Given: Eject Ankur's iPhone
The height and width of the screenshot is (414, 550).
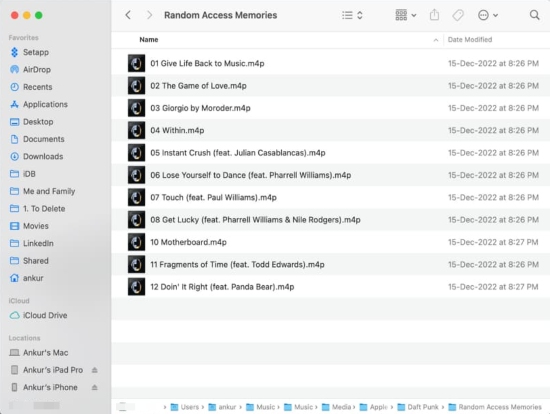Looking at the screenshot, I should pos(95,387).
